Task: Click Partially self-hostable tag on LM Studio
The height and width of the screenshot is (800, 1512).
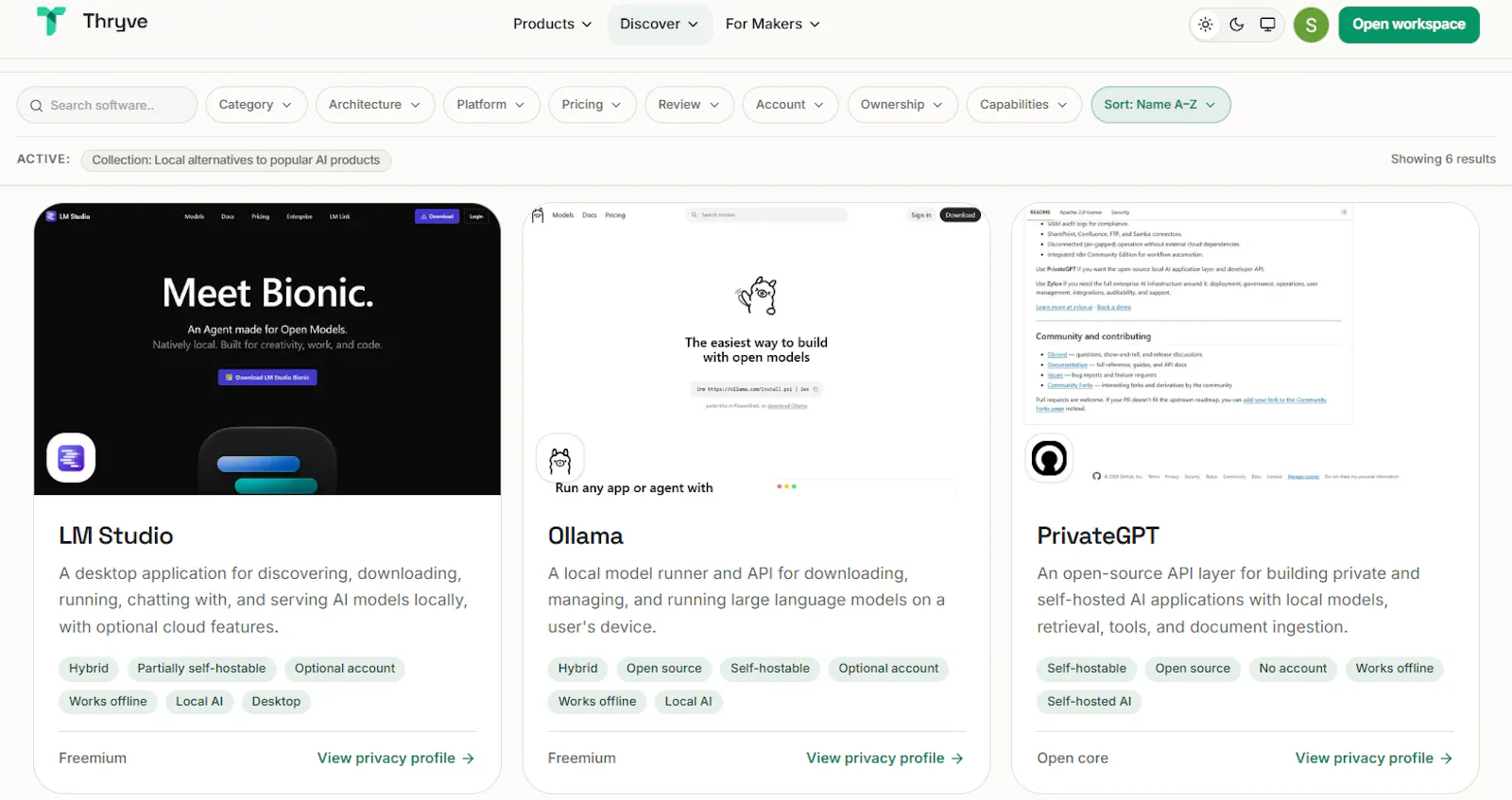Action: [x=201, y=669]
